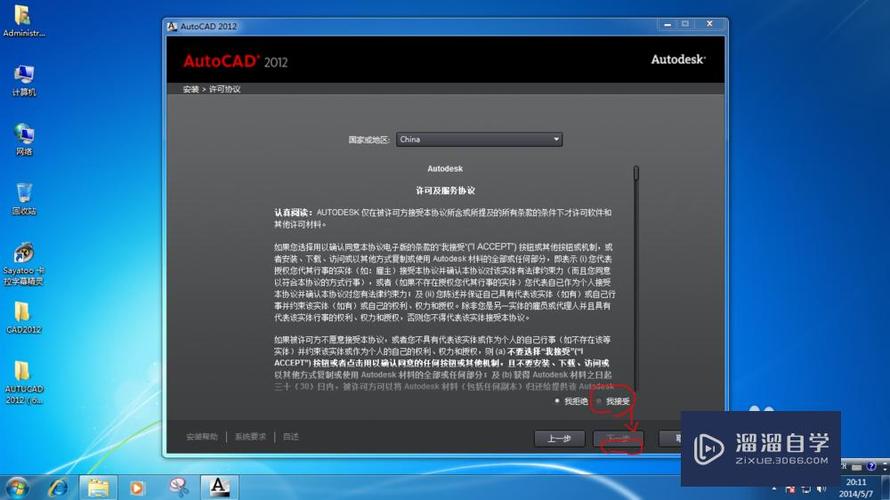
Task: Open Windows Explorer from taskbar
Action: [98, 488]
